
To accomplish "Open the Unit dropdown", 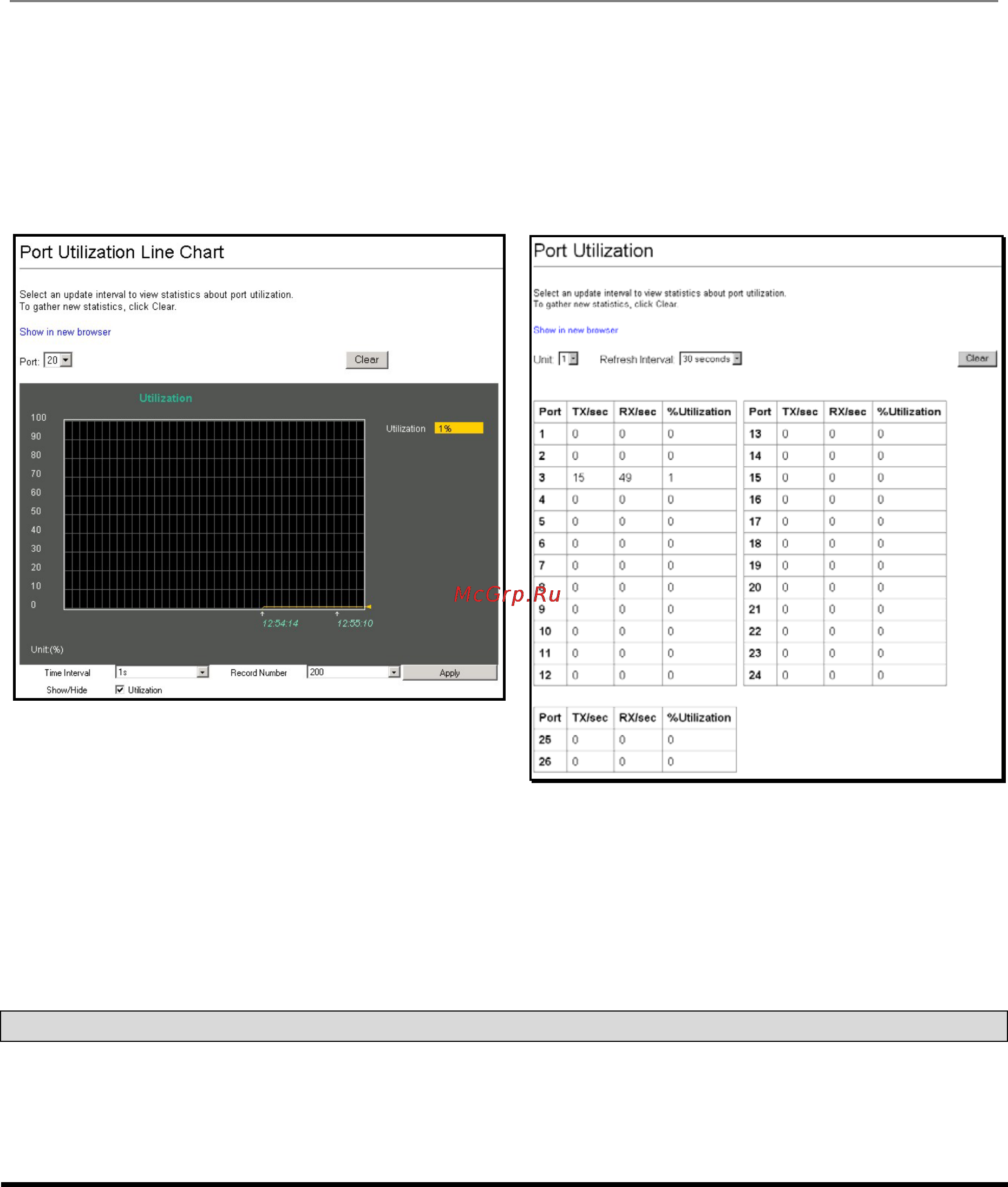I will coord(568,359).
